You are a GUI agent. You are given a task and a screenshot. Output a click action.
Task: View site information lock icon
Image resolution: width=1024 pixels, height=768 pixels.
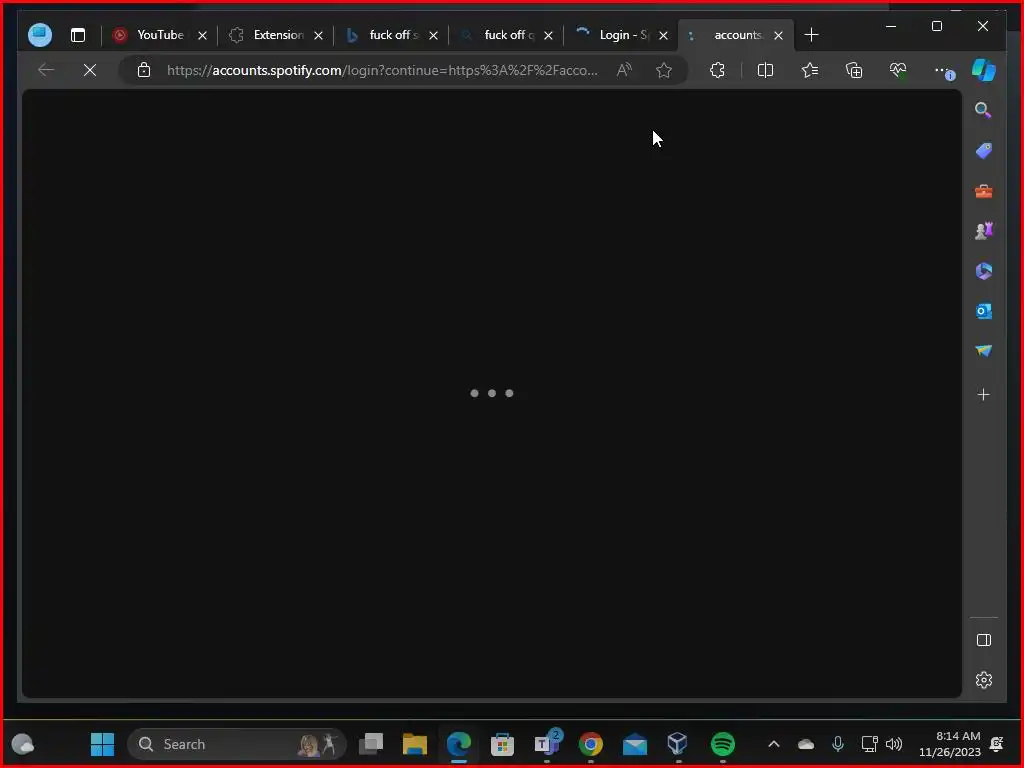point(144,70)
